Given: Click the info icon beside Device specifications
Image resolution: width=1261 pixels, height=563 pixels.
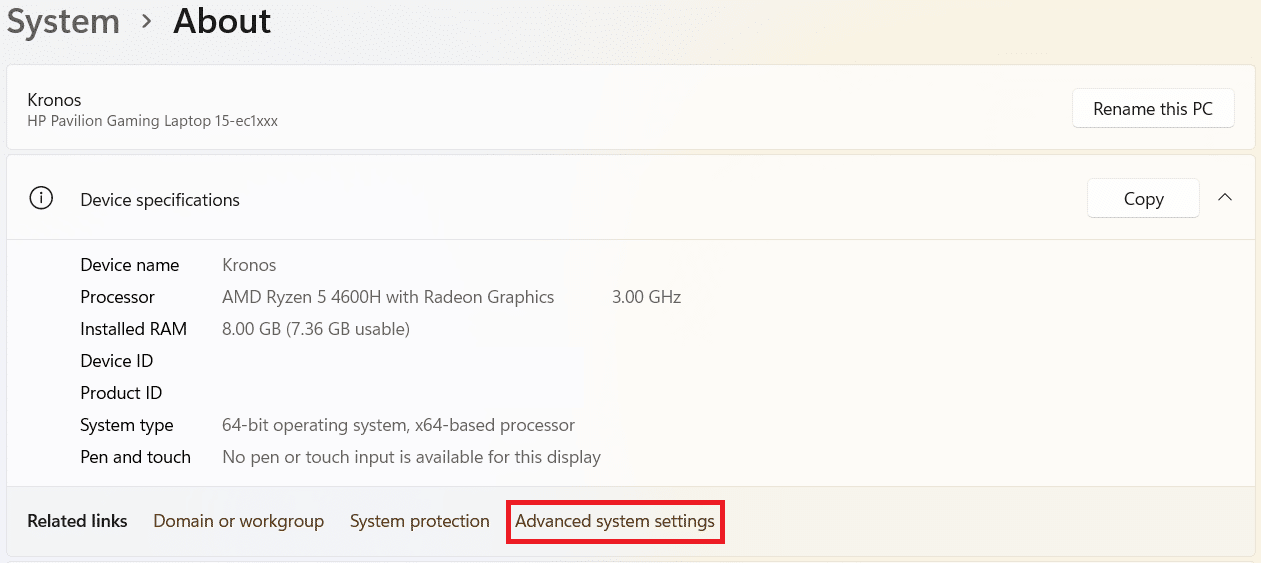Looking at the screenshot, I should (41, 199).
